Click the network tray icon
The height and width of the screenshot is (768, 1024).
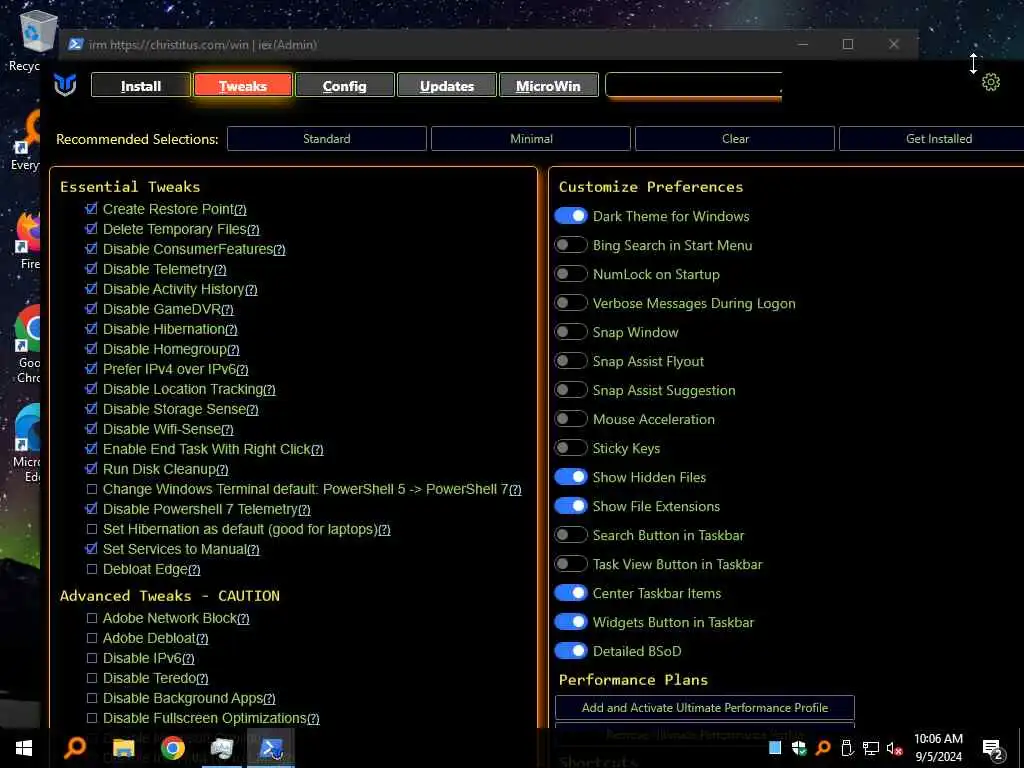tap(871, 748)
